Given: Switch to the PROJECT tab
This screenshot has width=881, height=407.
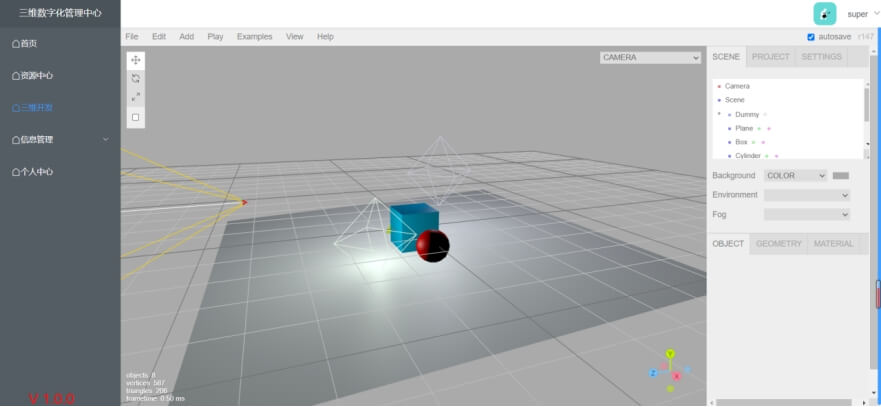Looking at the screenshot, I should 771,57.
